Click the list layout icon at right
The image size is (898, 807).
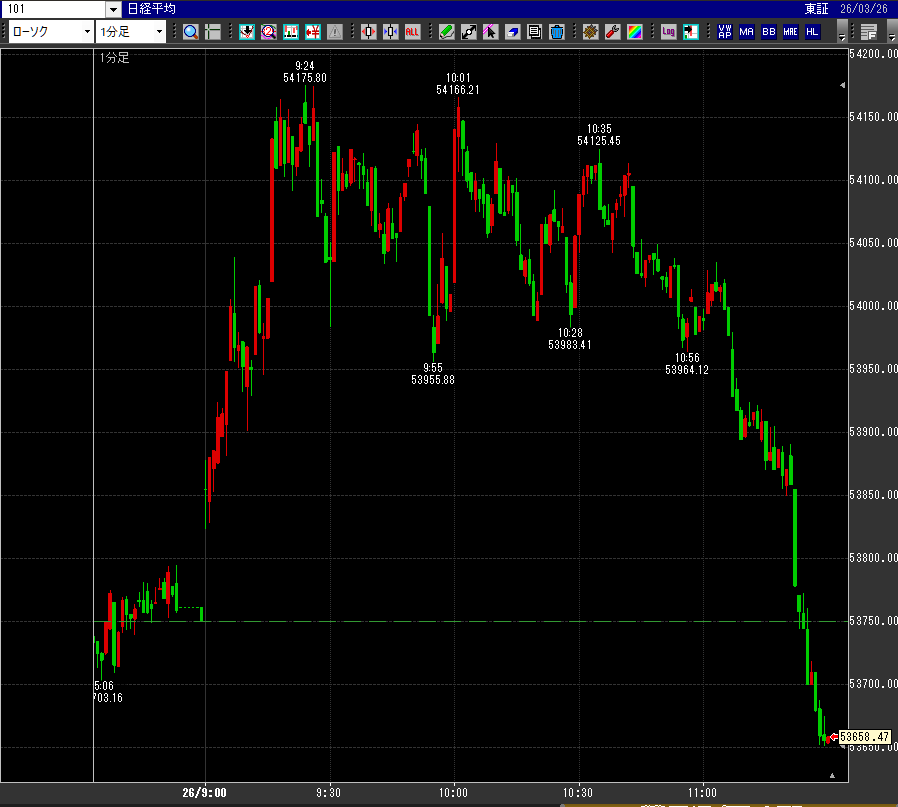coord(869,32)
